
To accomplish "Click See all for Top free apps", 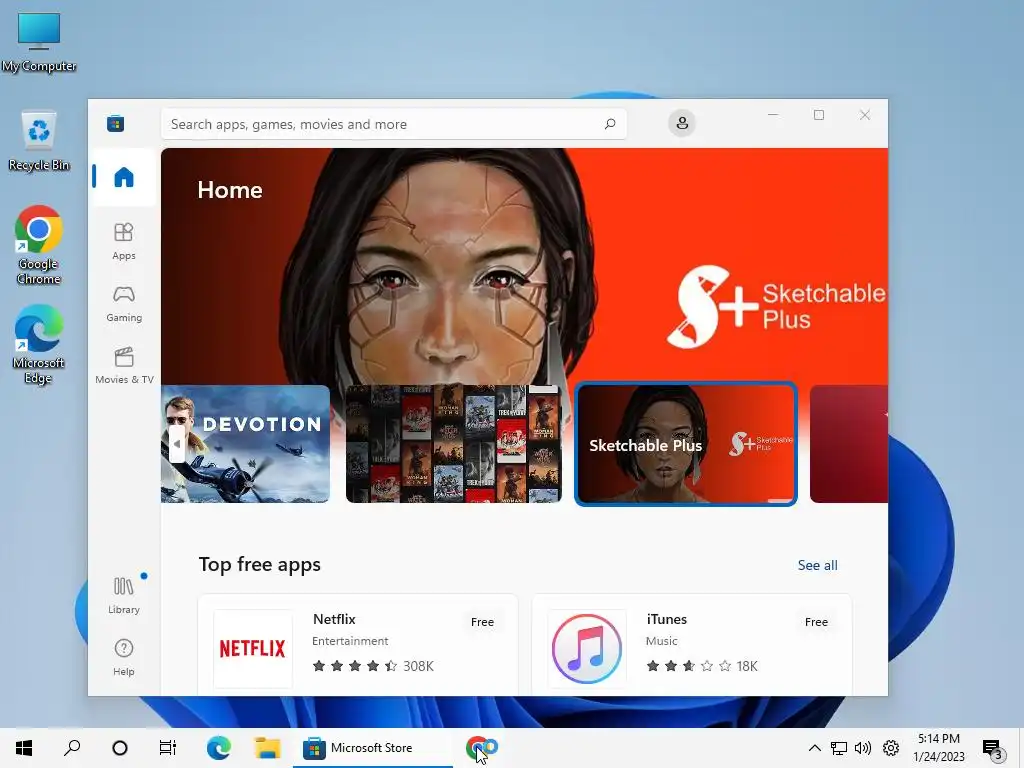I will pos(817,566).
